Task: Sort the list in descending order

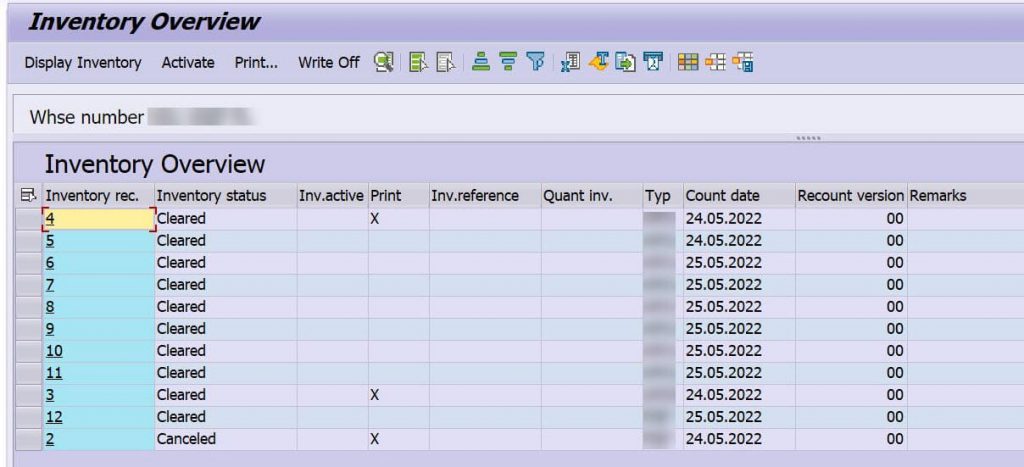Action: (508, 62)
